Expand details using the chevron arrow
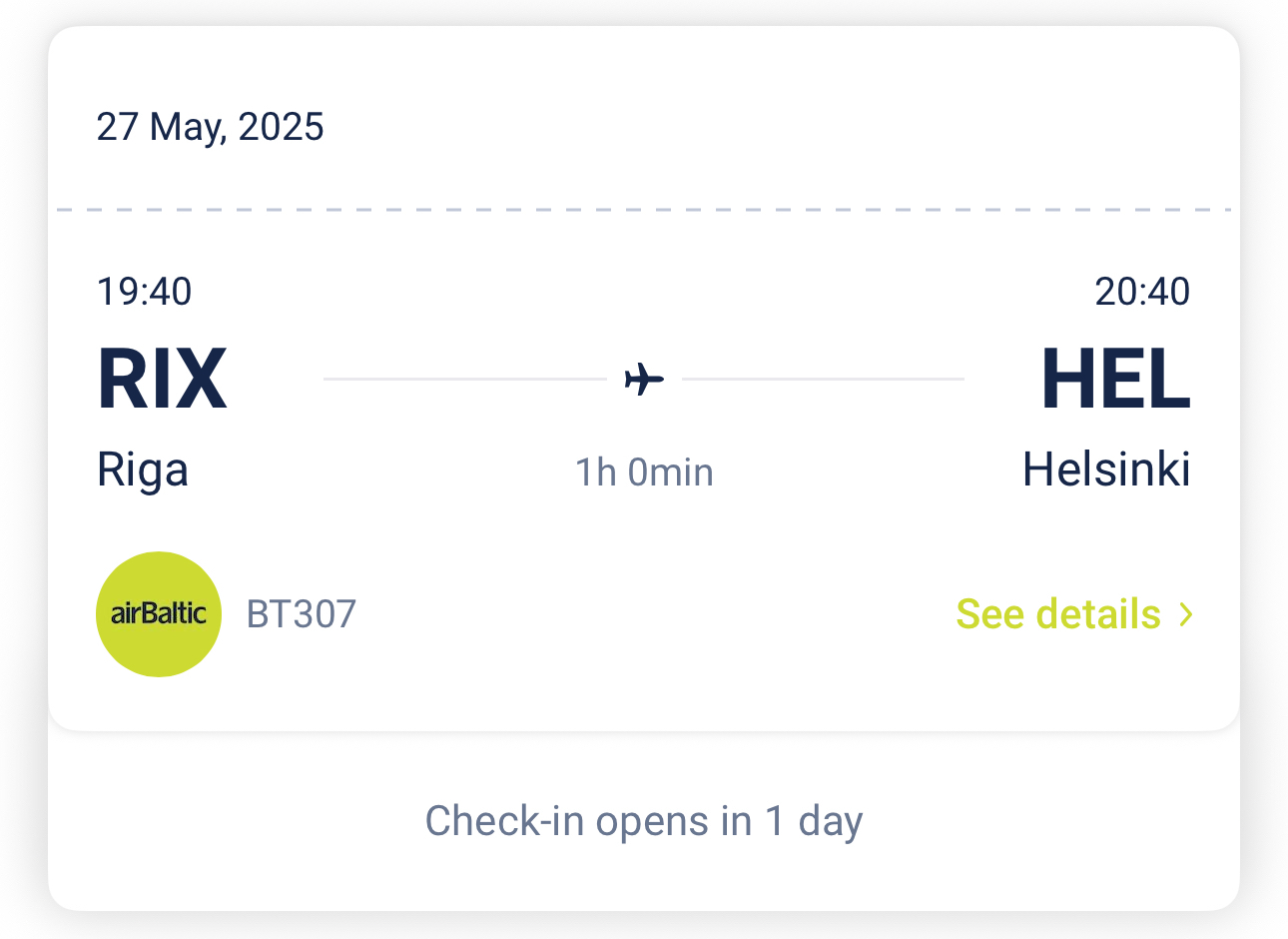 1186,614
